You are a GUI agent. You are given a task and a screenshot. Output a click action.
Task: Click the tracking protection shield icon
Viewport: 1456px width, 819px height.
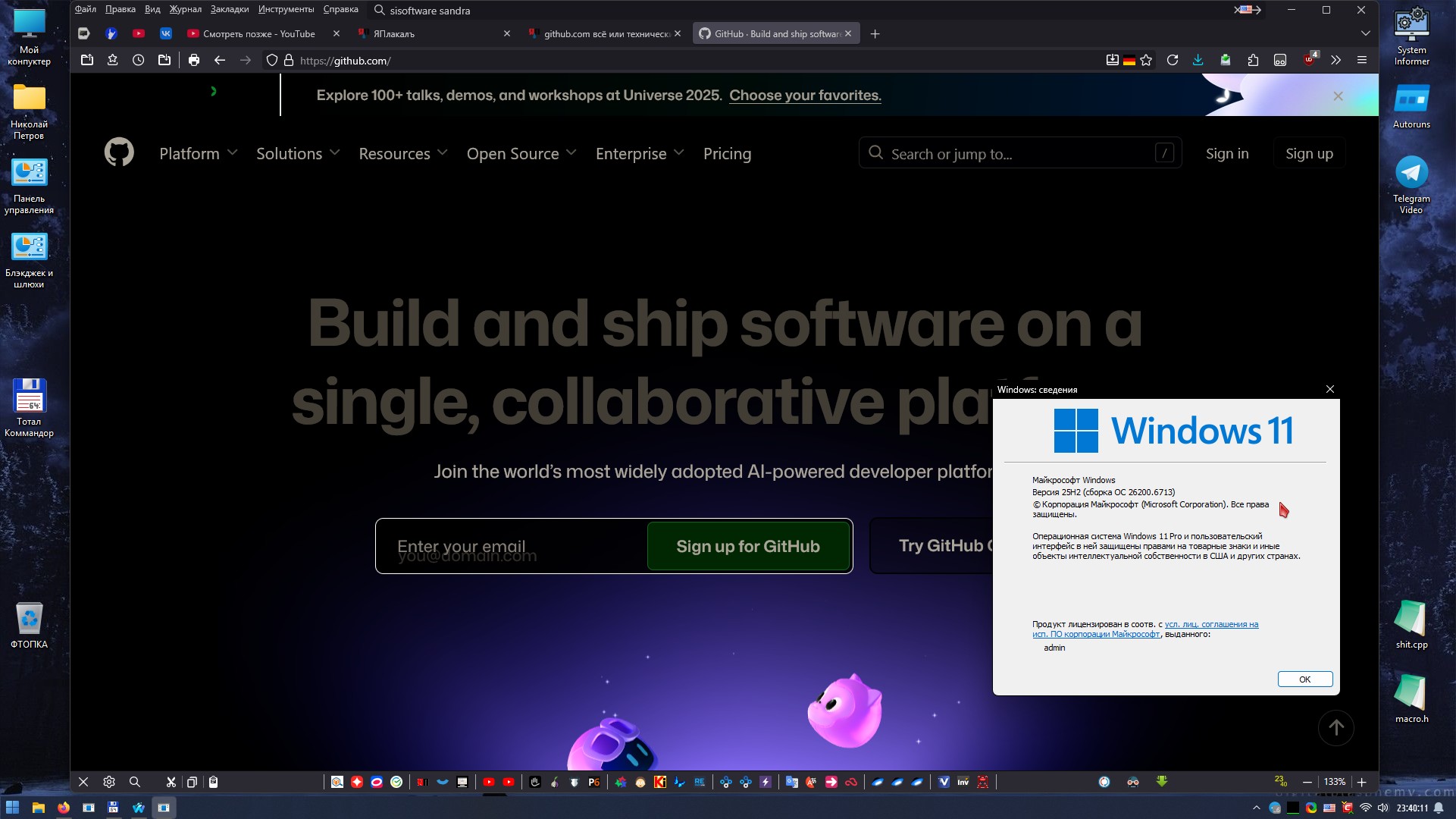[272, 60]
